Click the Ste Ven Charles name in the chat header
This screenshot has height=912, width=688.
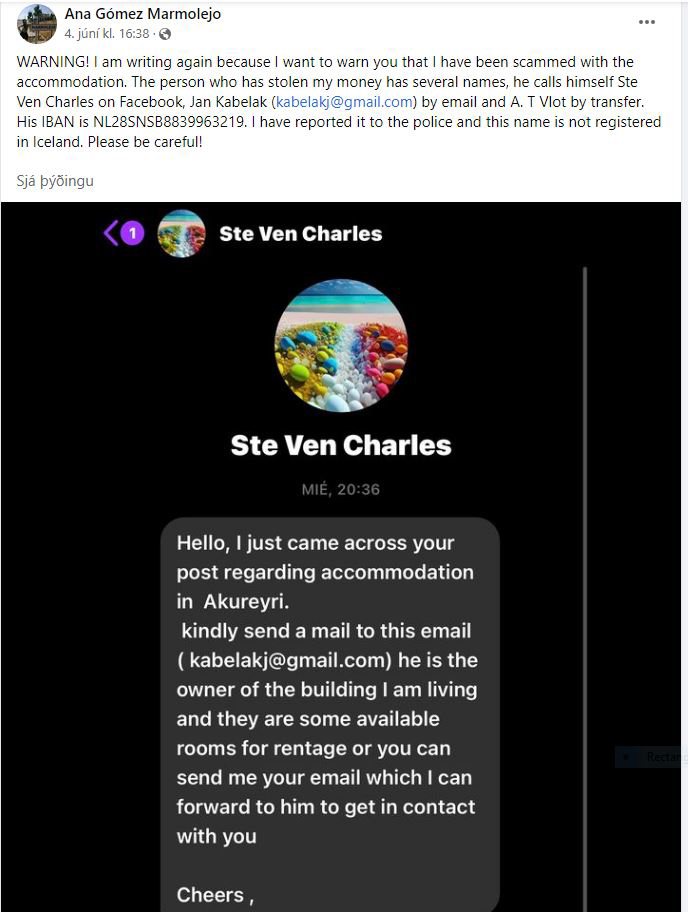click(x=301, y=234)
